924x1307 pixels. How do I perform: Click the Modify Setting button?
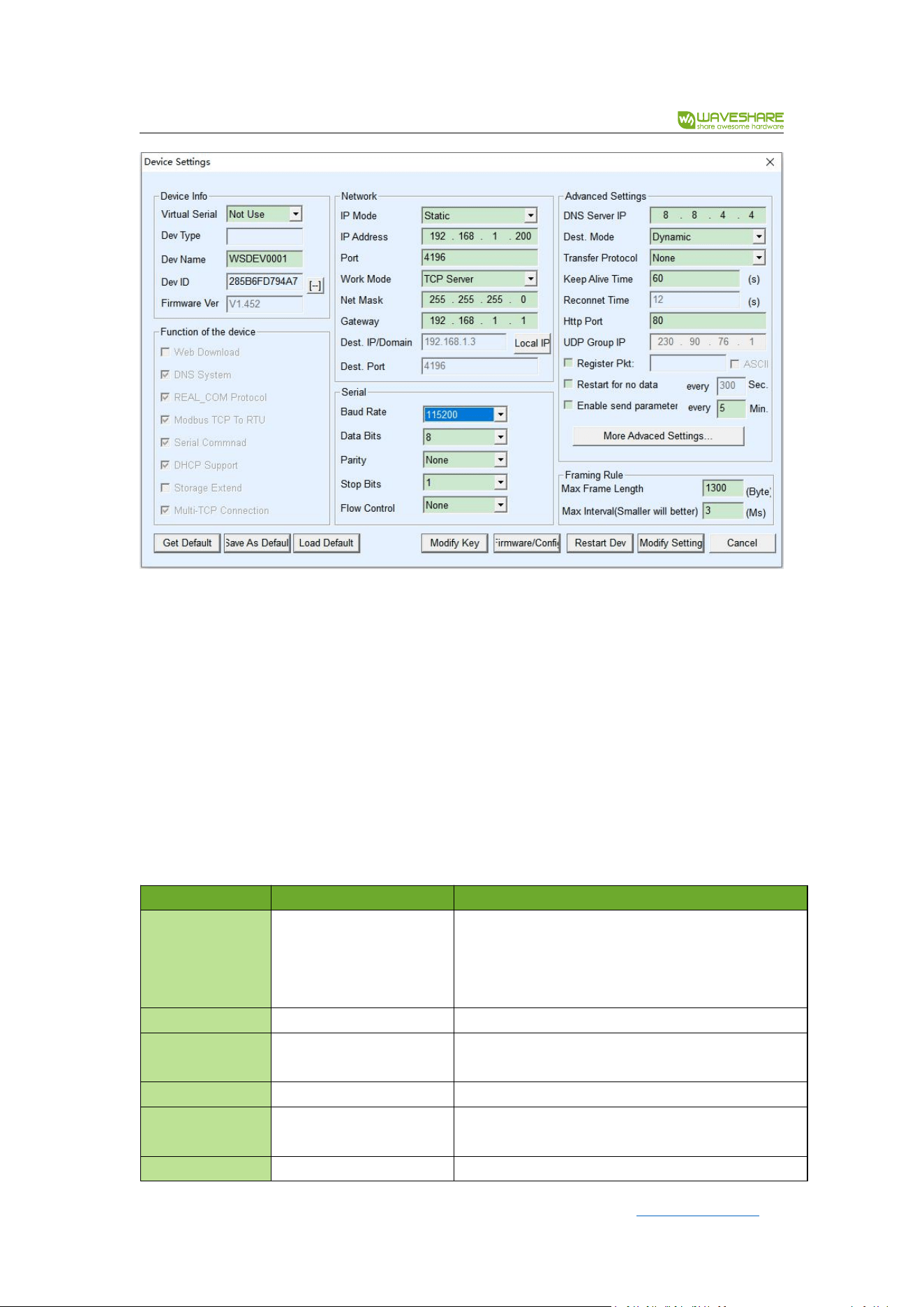pos(671,543)
